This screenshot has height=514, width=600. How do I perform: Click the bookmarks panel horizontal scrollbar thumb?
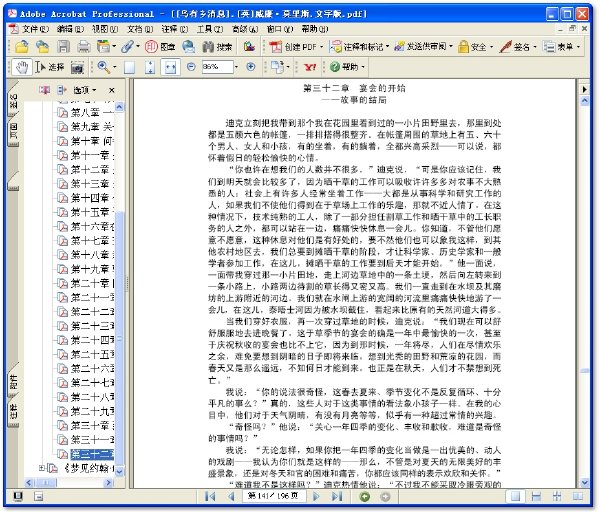[45, 483]
